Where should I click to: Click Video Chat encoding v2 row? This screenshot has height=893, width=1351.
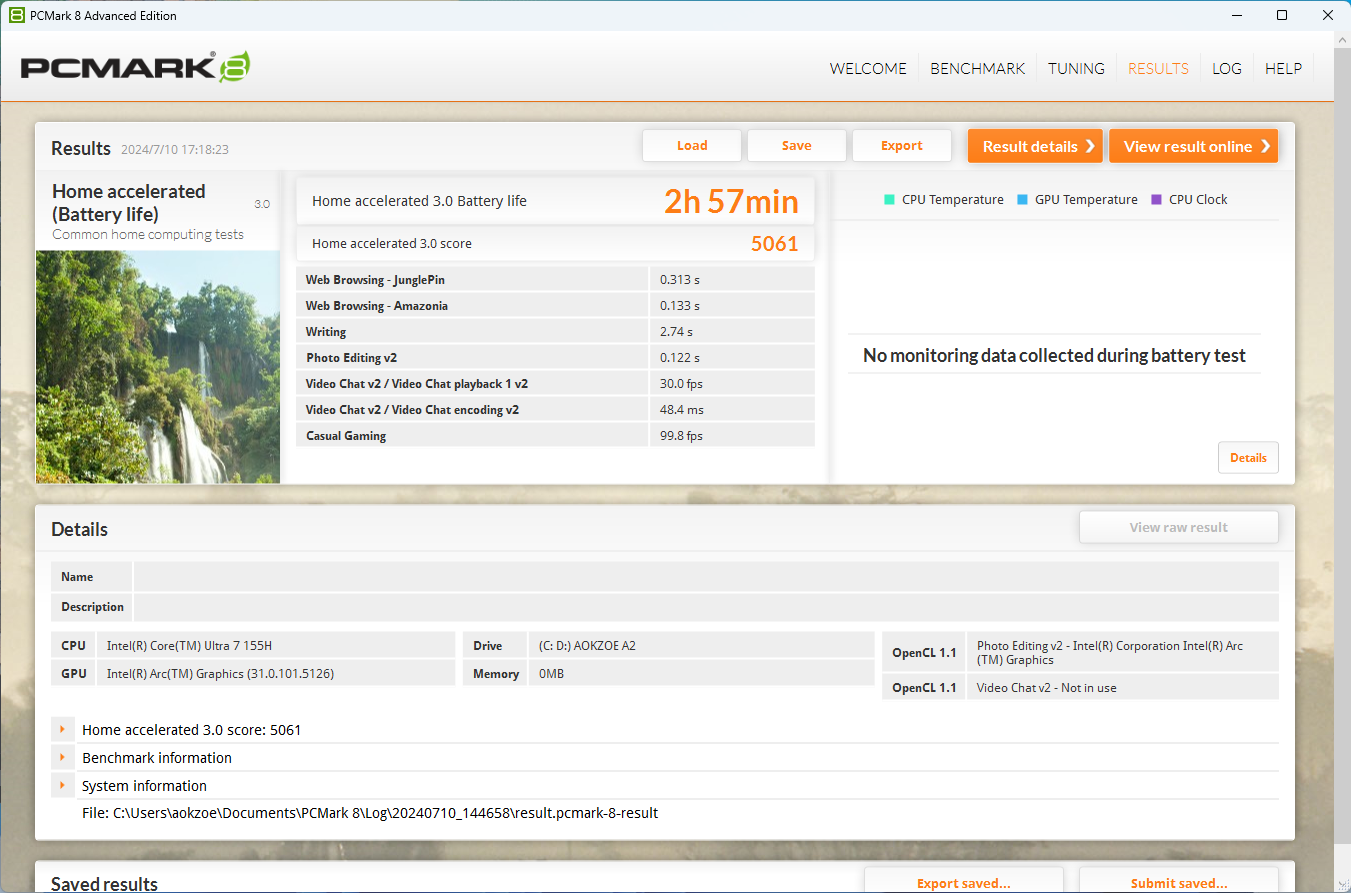coord(556,409)
